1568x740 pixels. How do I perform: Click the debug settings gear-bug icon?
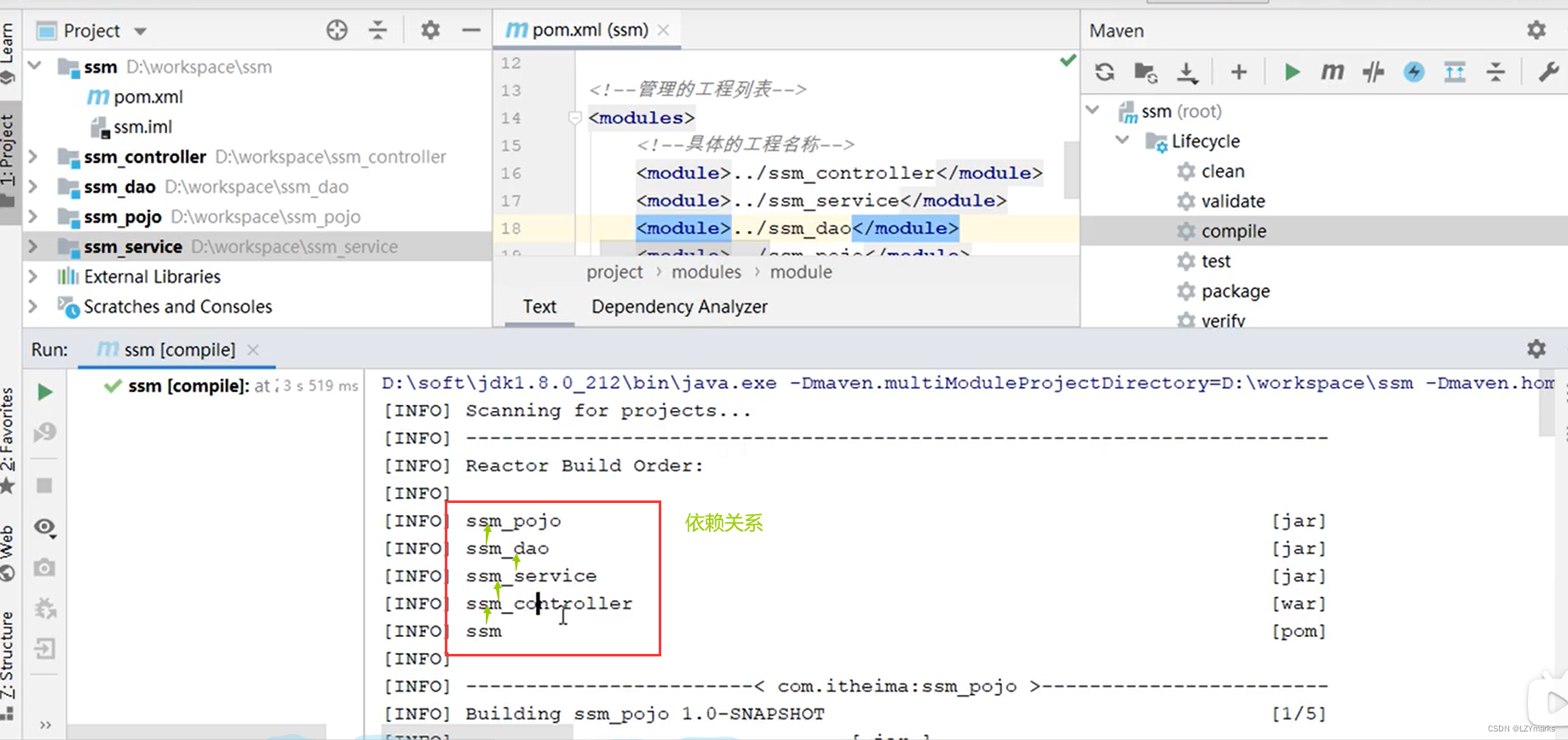[x=45, y=608]
